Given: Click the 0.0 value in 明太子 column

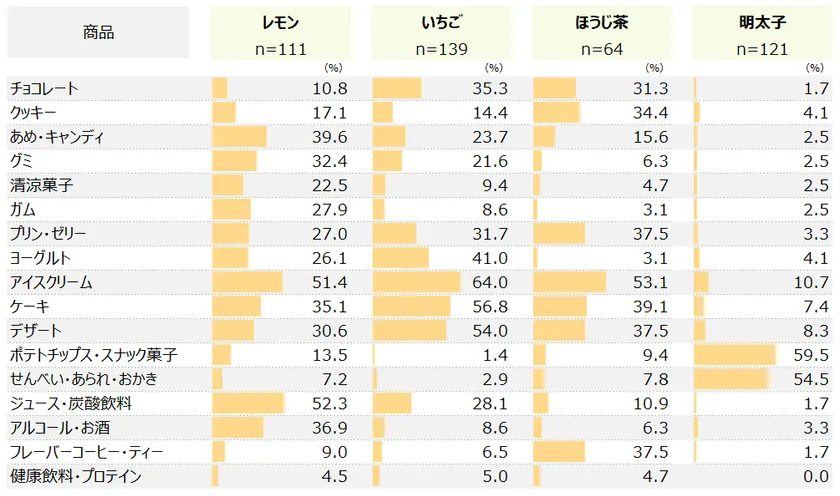Looking at the screenshot, I should (816, 476).
